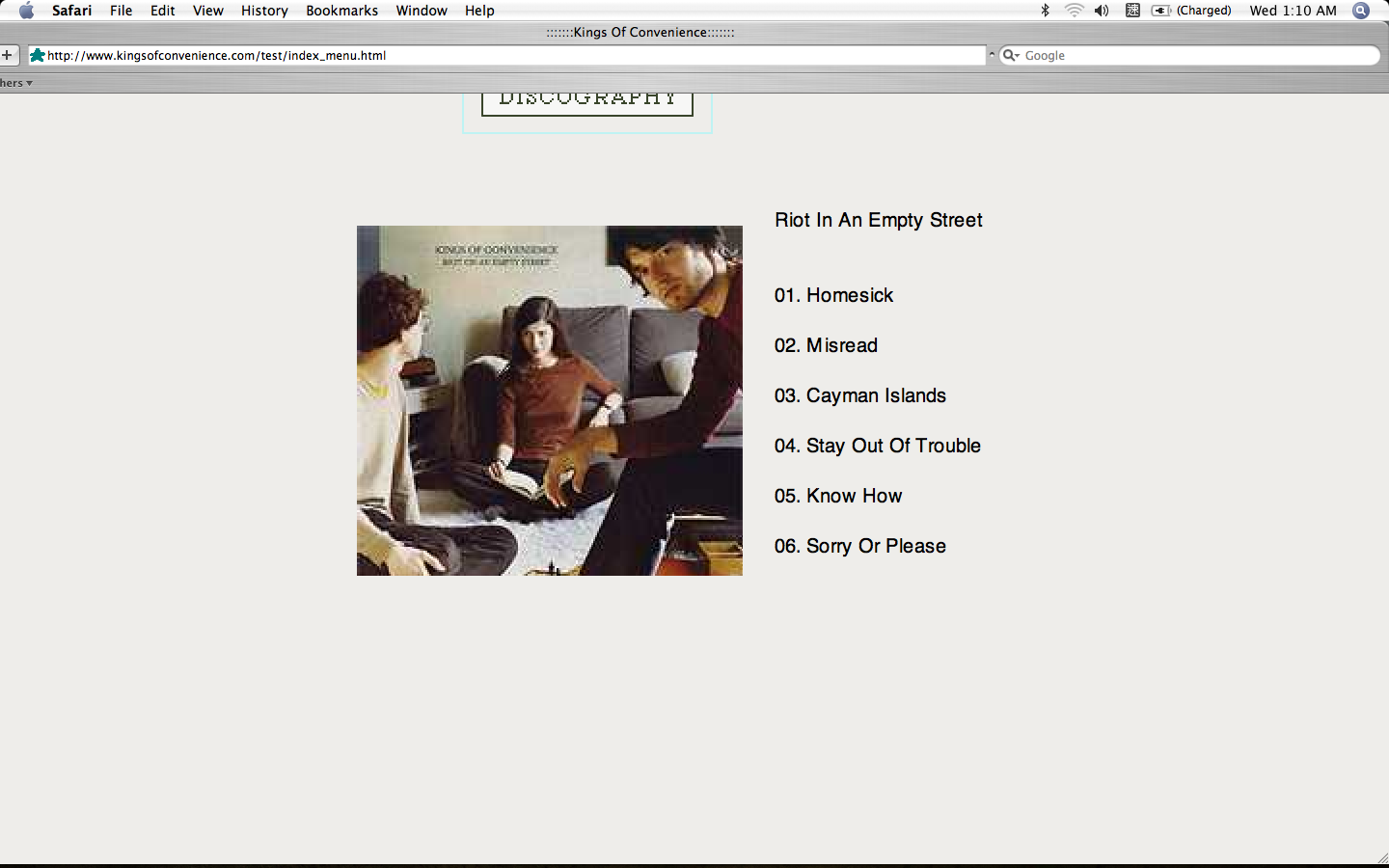Open the History menu
The width and height of the screenshot is (1389, 868).
pos(264,11)
